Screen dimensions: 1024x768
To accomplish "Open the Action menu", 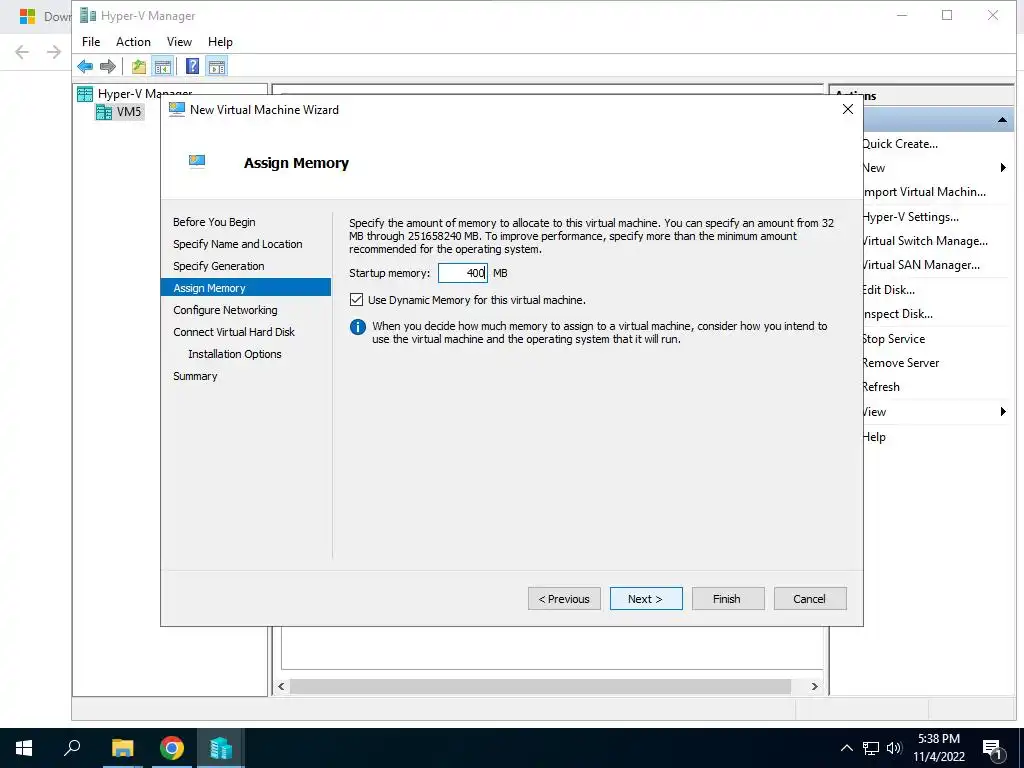I will coord(133,42).
